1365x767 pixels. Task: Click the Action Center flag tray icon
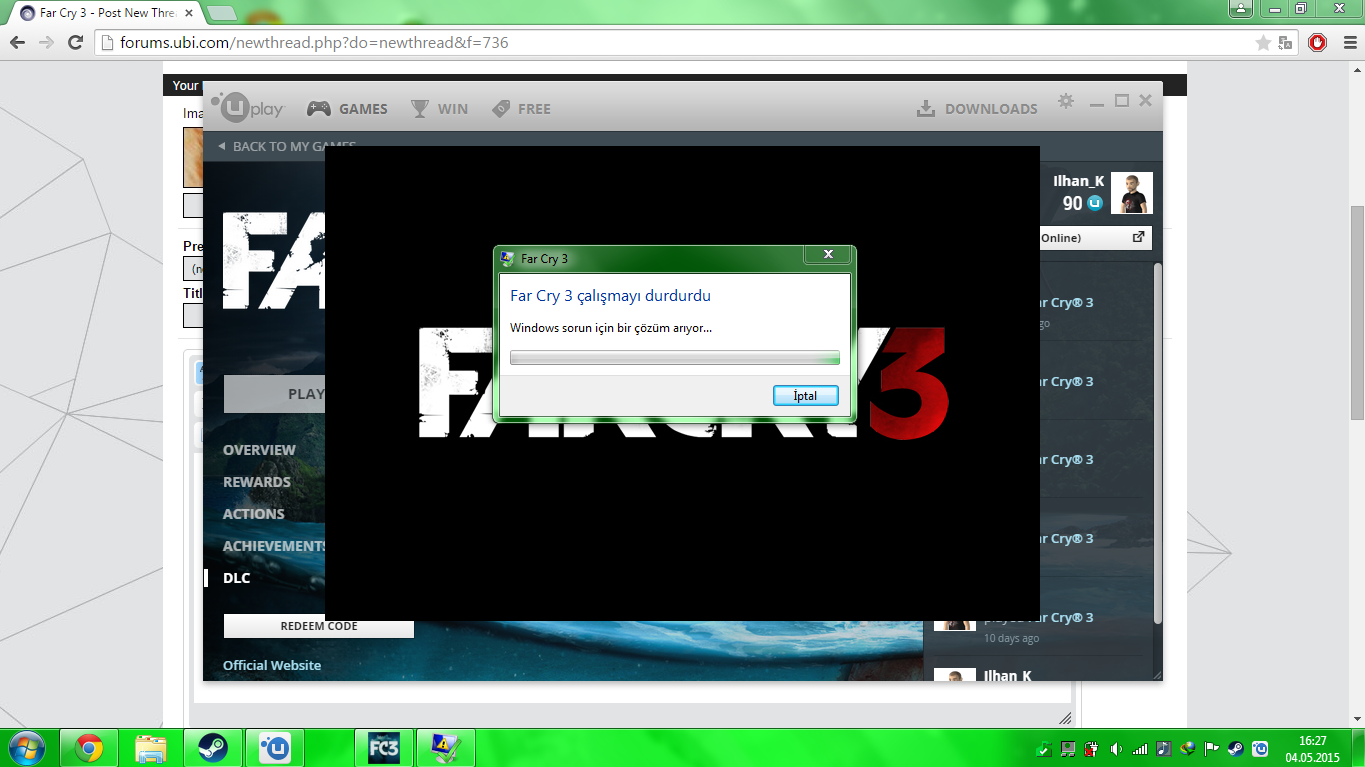(1211, 749)
